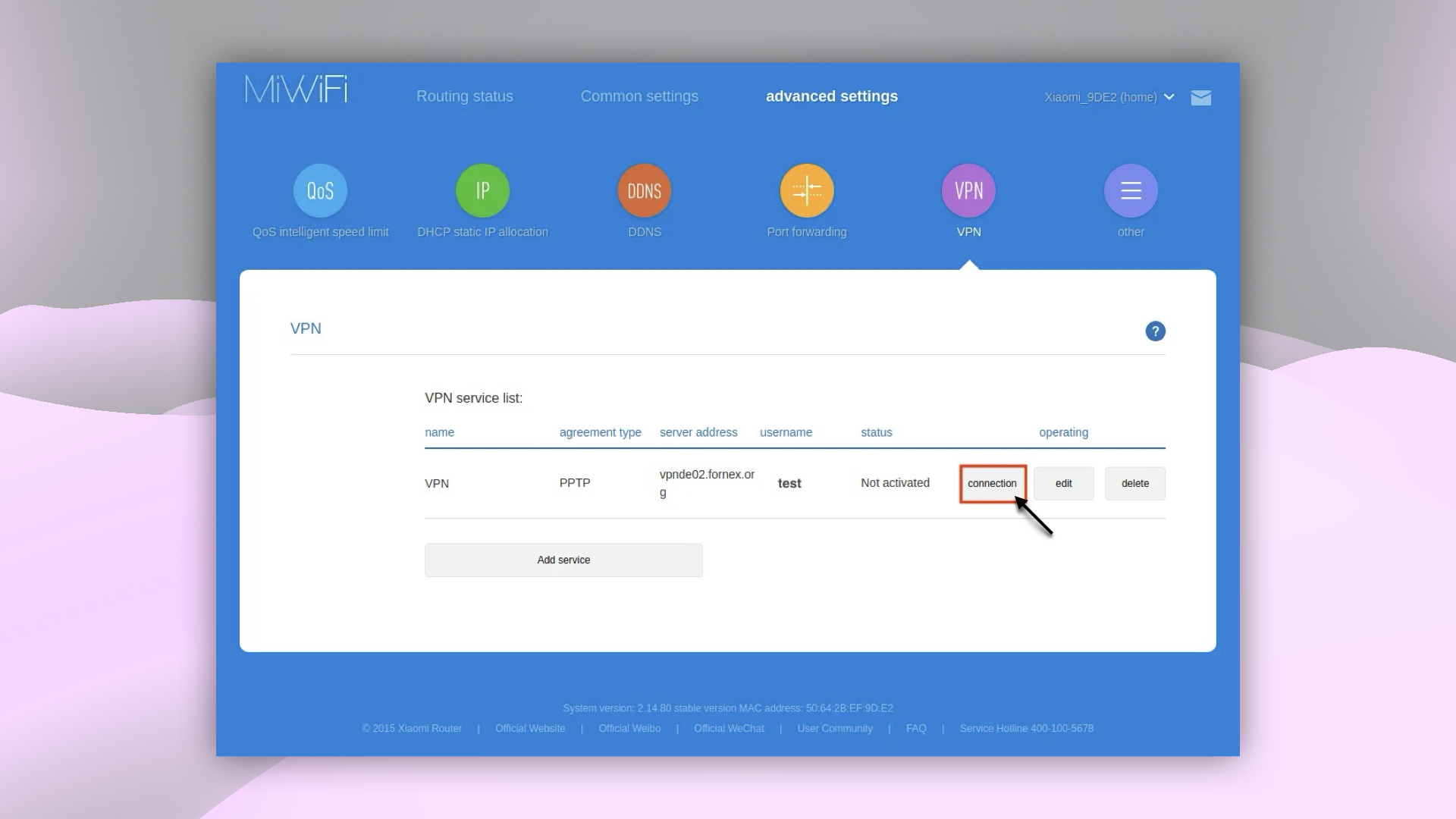Open the VPN help question mark icon
The height and width of the screenshot is (819, 1456).
(1155, 331)
